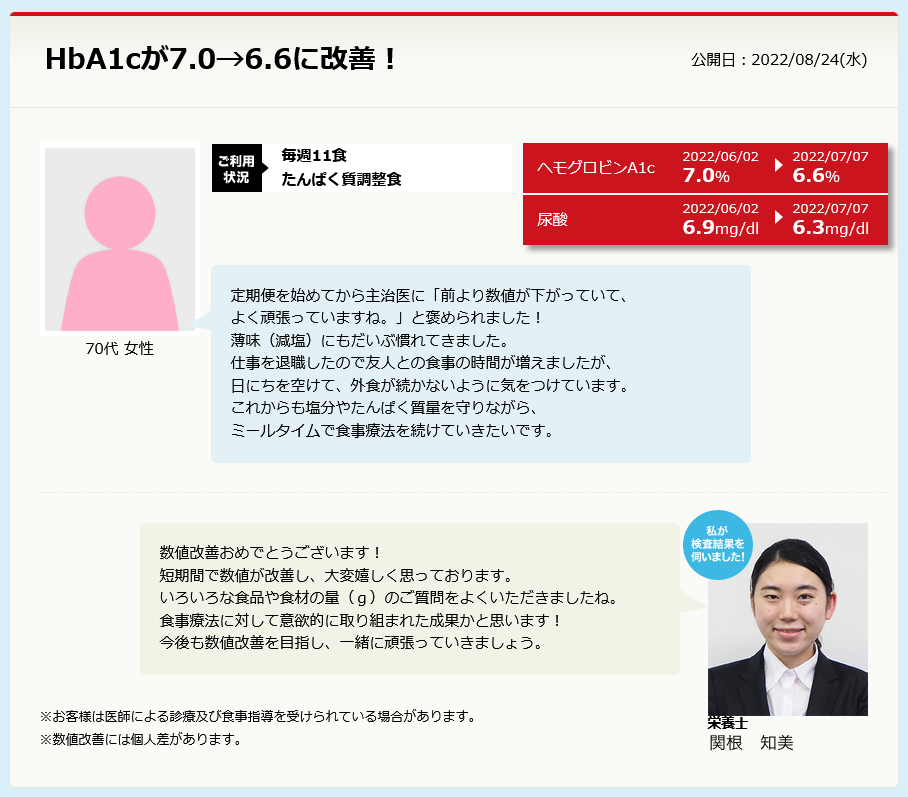Click the white arrow in ヘモグロビンA1c row

click(x=778, y=165)
